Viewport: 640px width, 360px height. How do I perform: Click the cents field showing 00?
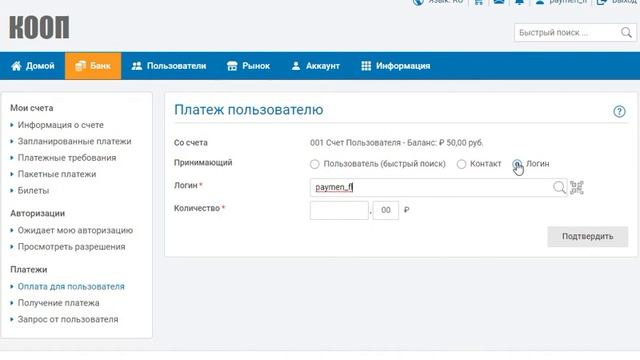[386, 210]
